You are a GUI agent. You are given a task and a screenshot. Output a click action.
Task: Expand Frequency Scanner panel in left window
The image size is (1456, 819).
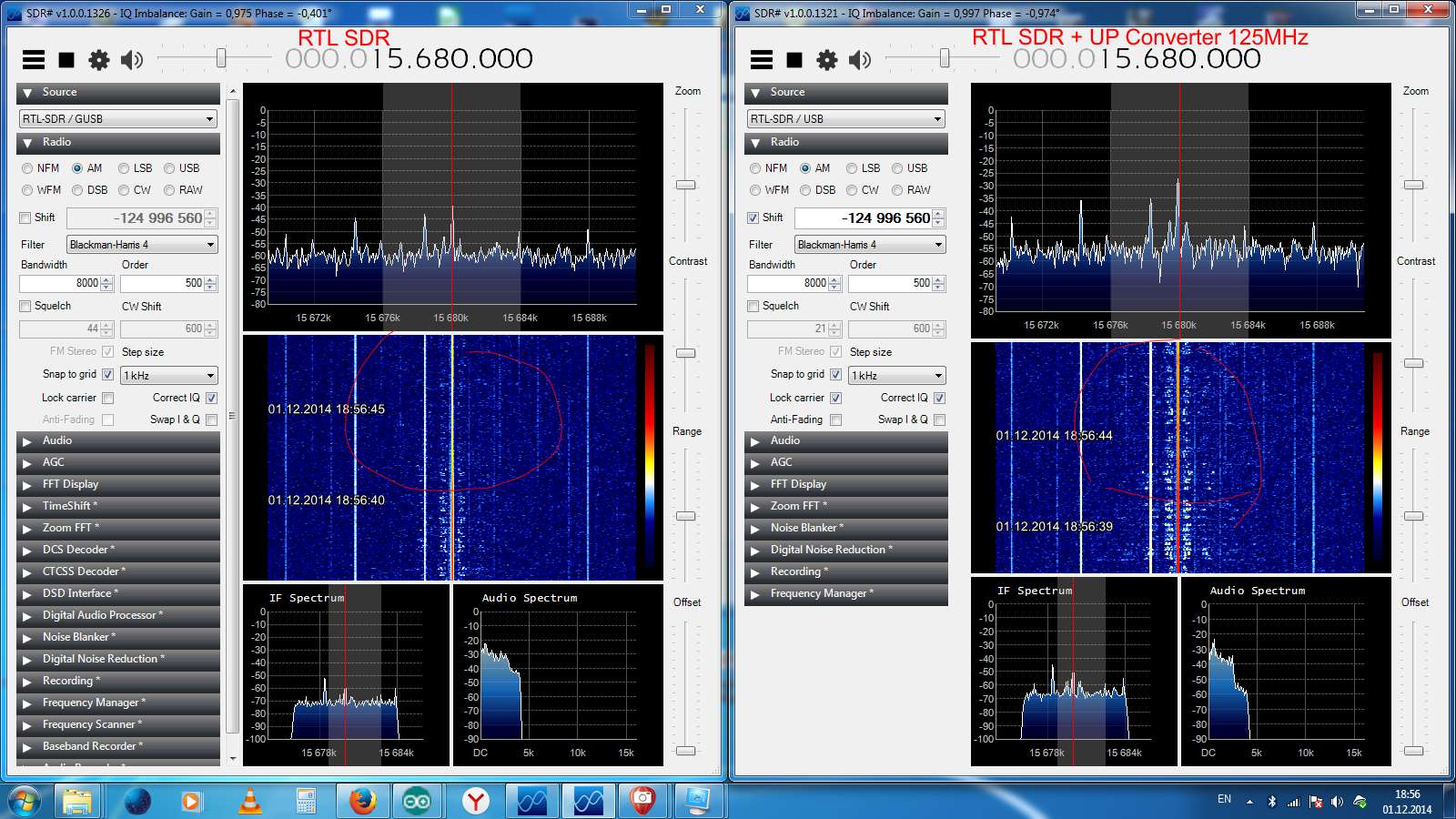click(118, 724)
